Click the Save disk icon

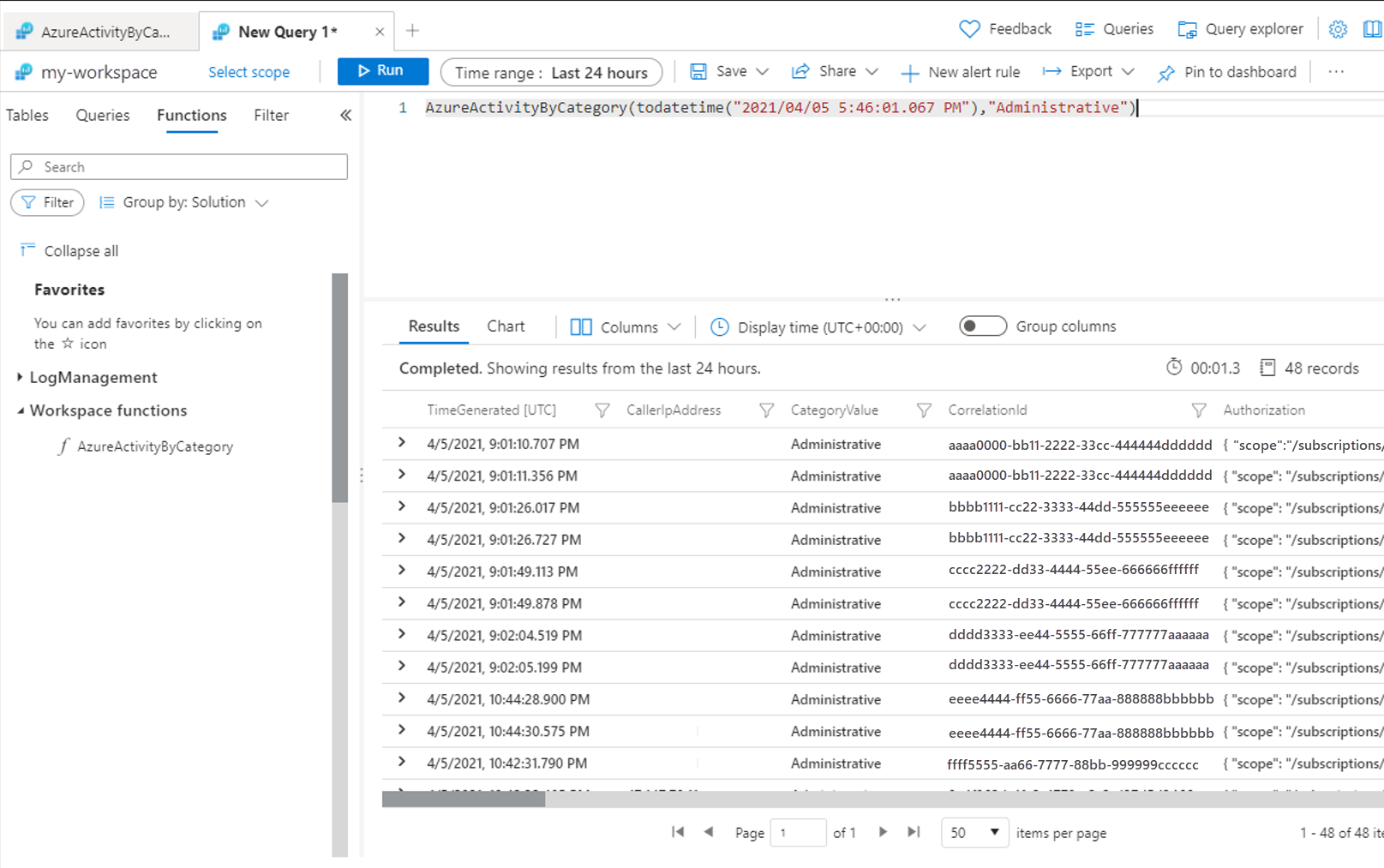click(x=698, y=72)
